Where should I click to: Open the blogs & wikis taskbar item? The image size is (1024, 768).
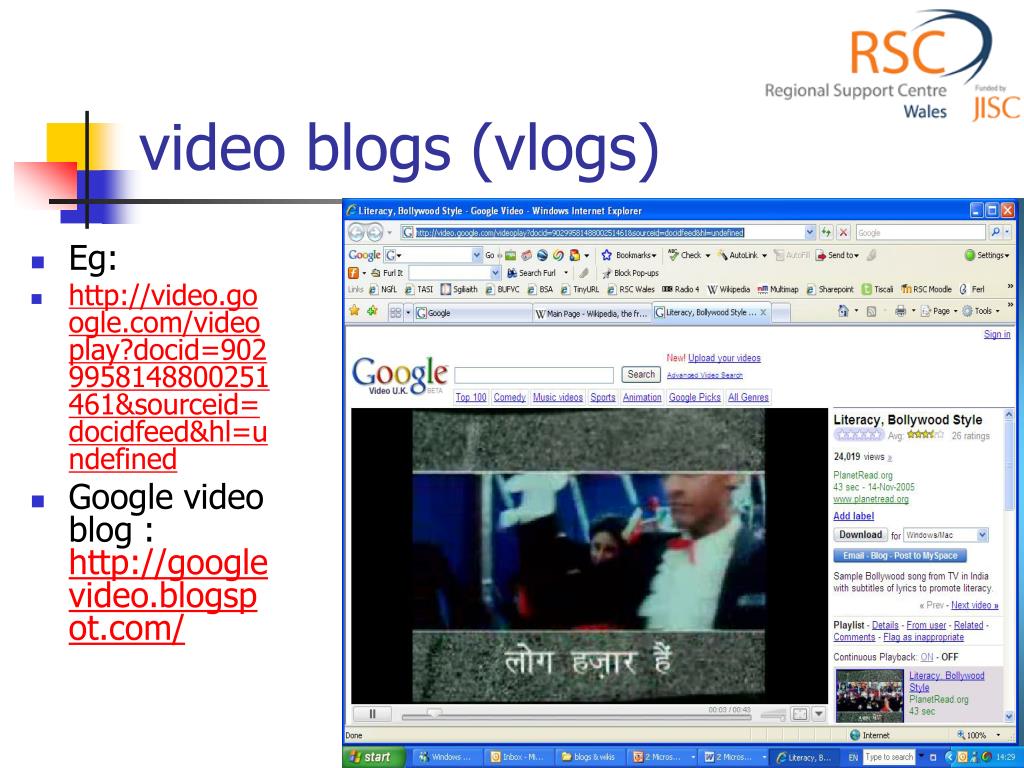point(588,757)
